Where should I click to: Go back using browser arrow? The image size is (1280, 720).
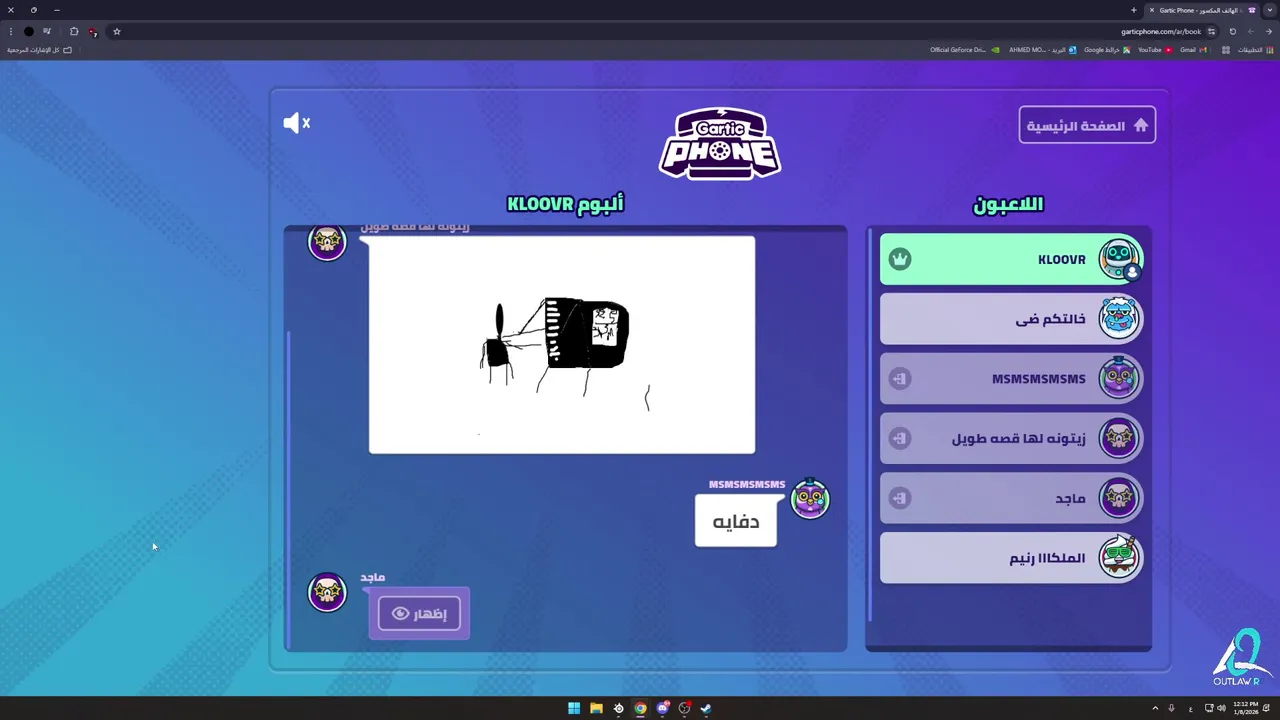point(1269,31)
